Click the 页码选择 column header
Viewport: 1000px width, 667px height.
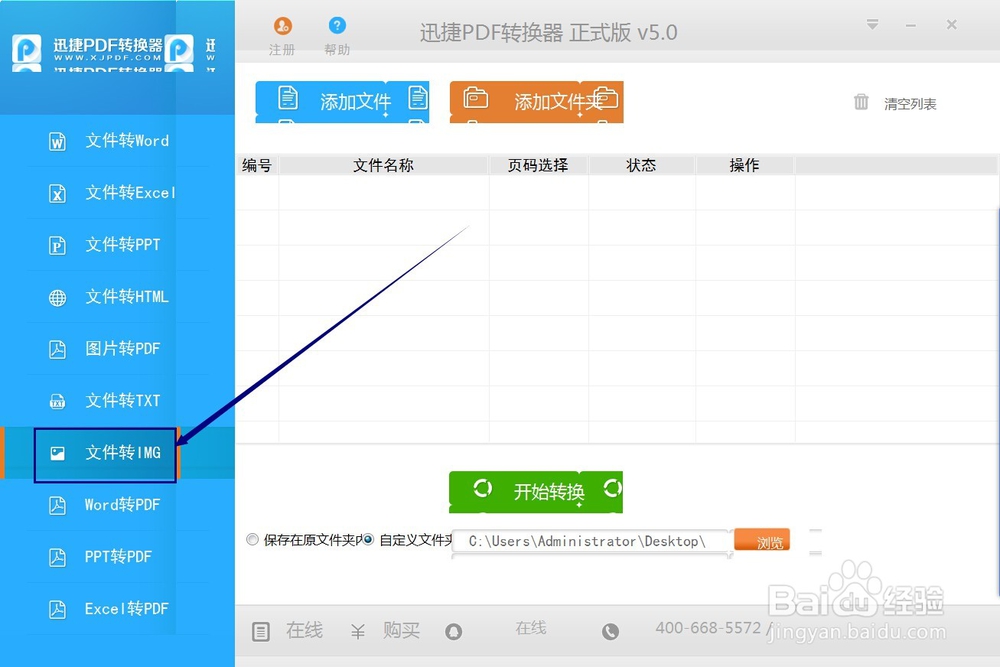coord(538,166)
